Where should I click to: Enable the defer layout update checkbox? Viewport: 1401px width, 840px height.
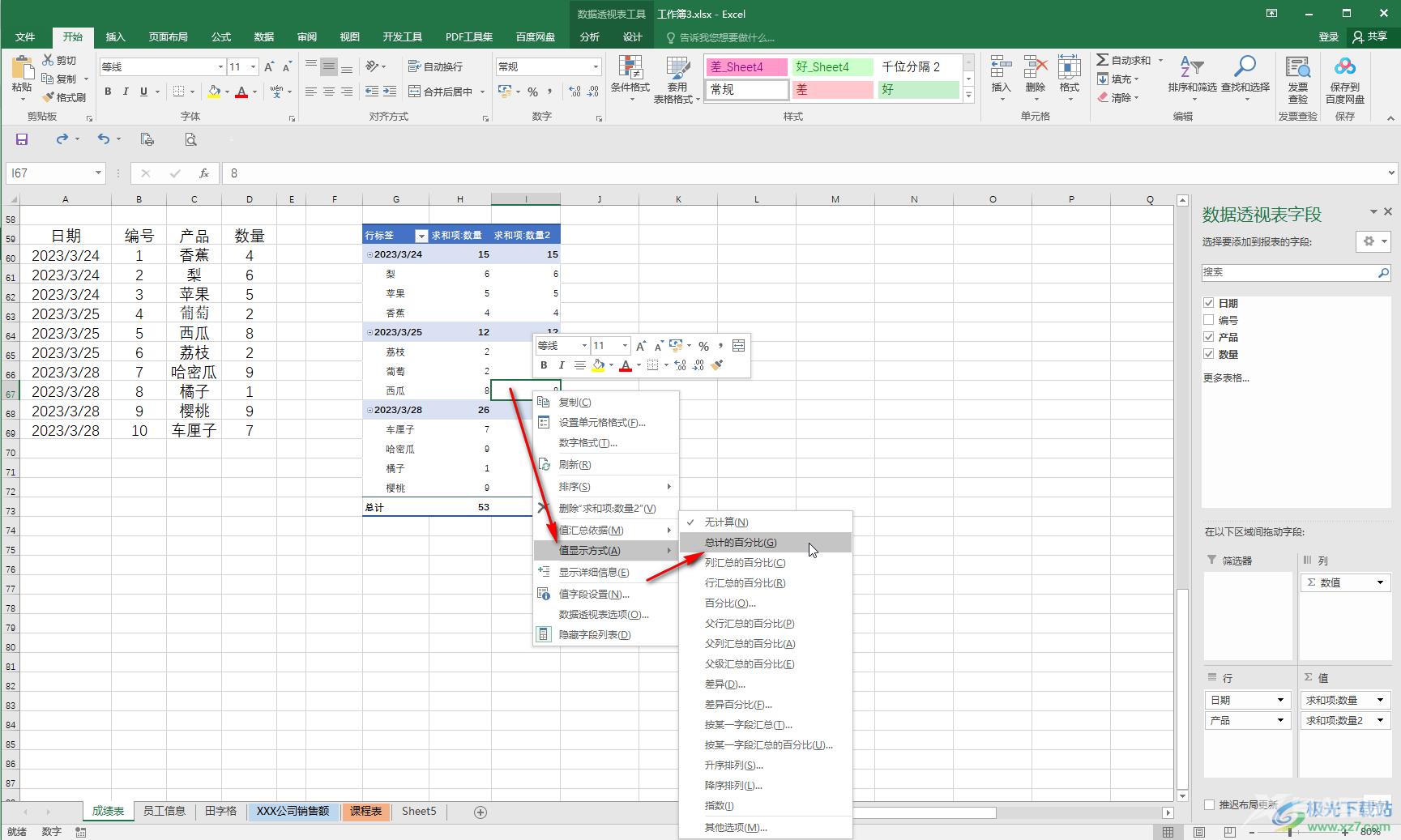click(1210, 804)
